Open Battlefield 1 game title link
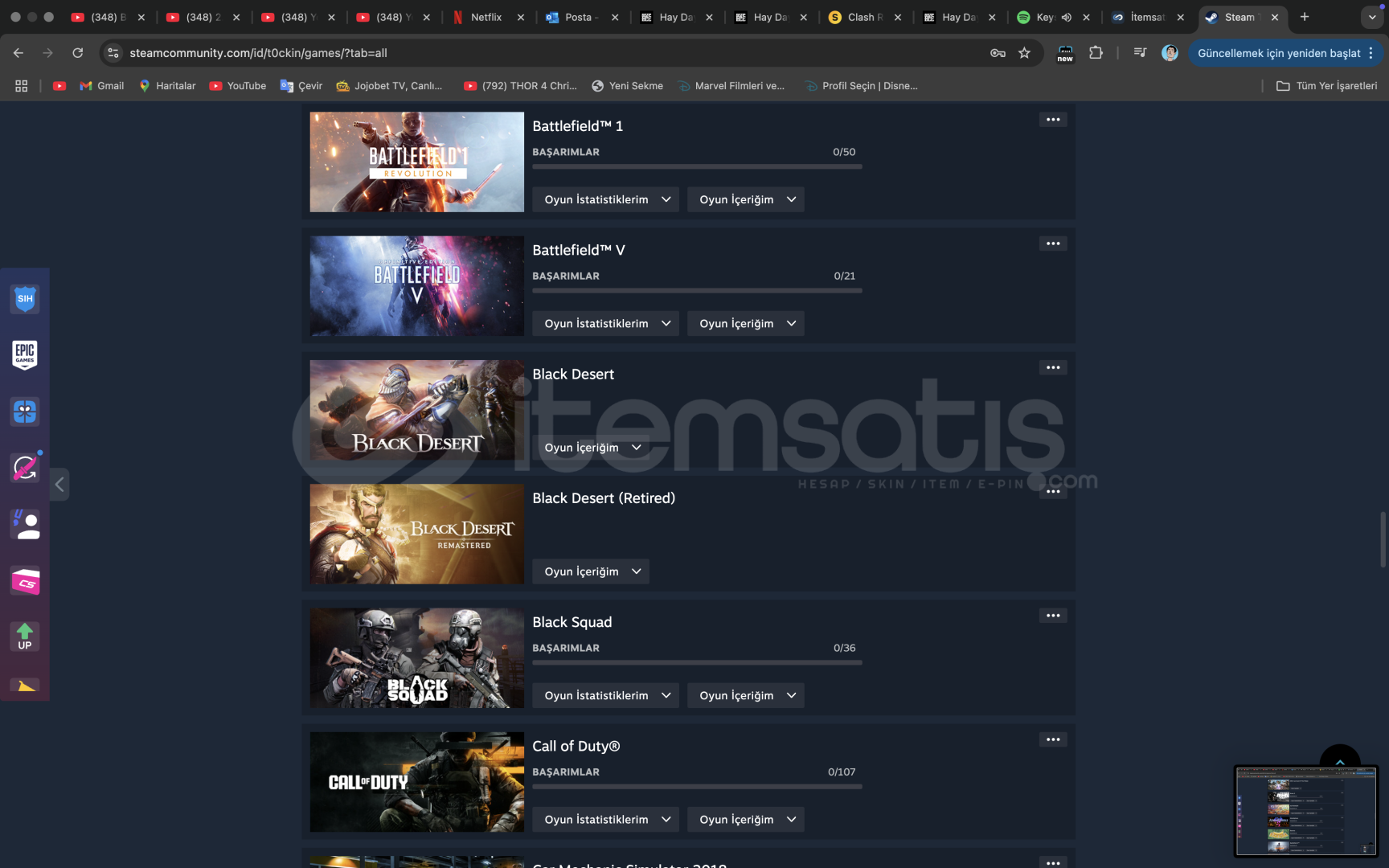Screen dimensions: 1389x868 [x=578, y=126]
